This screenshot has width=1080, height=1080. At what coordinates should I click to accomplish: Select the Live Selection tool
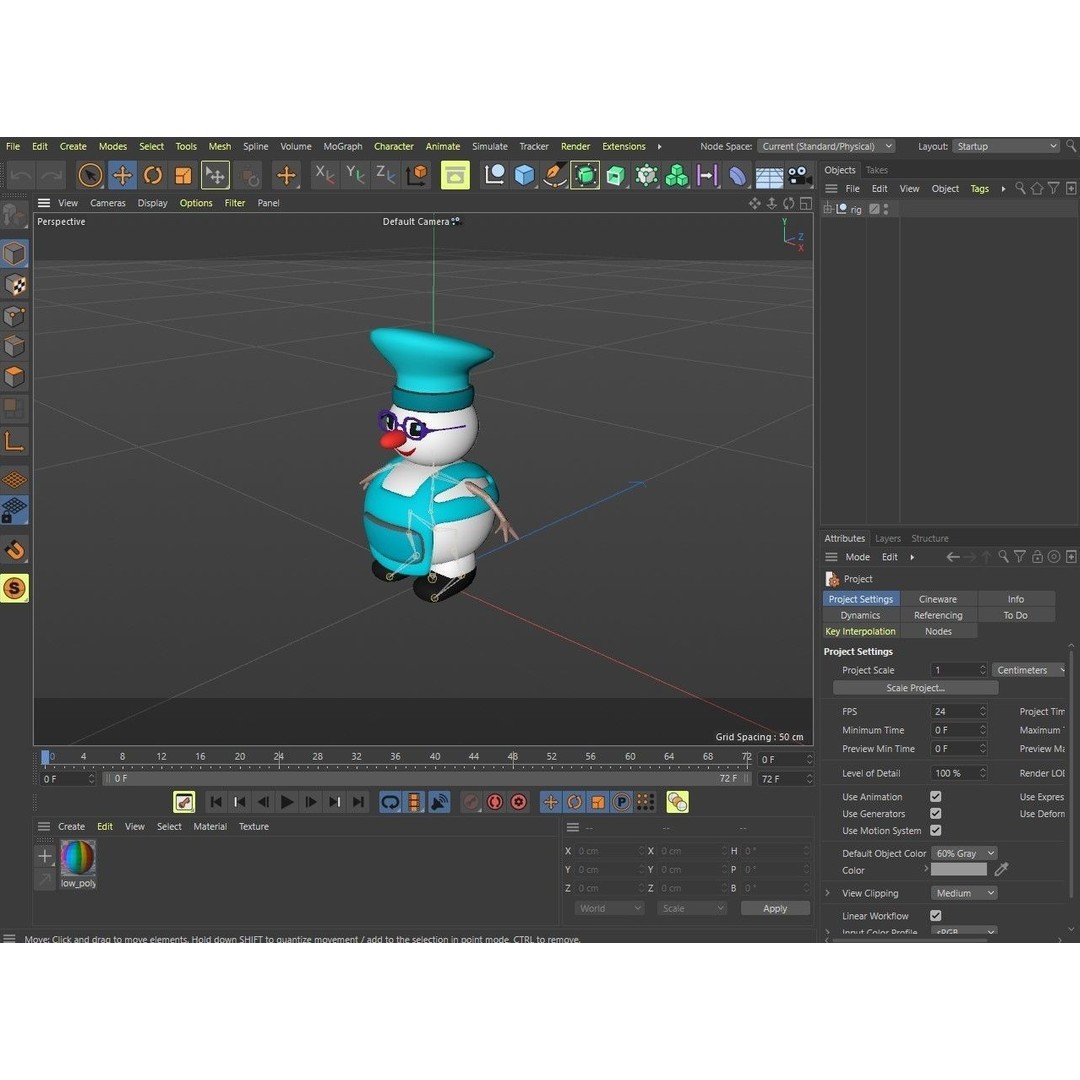[x=89, y=175]
